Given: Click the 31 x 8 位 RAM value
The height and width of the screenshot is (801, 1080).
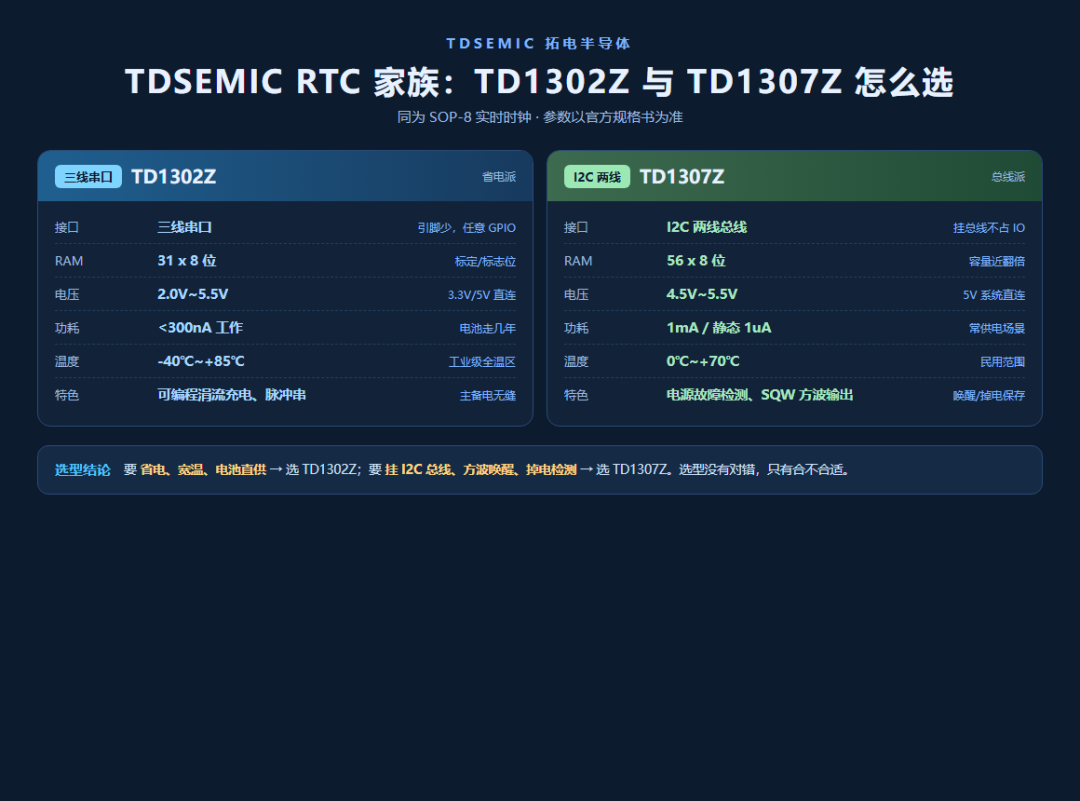Looking at the screenshot, I should [187, 260].
